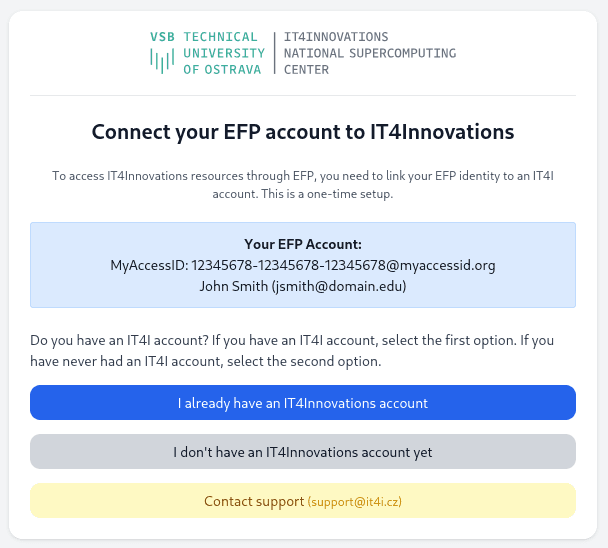Click the 'Connect your EFP account' heading
Screen dimensions: 608x548
(x=303, y=132)
